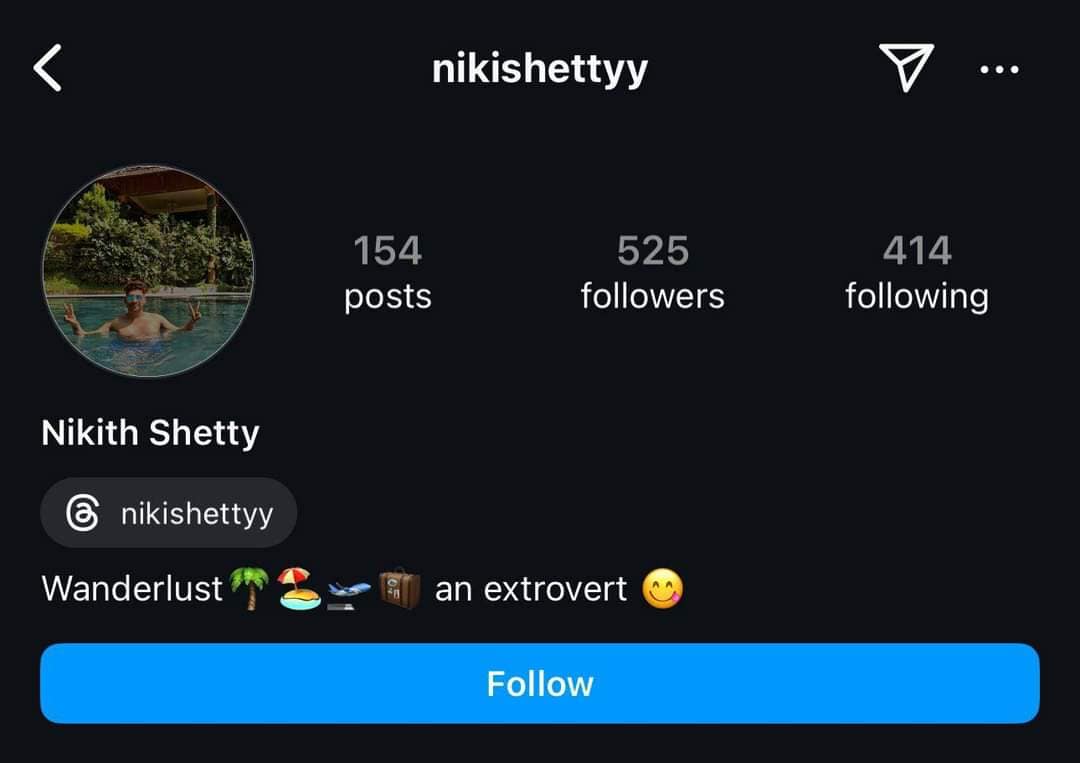Click the 'an extrovert' bio text

point(531,589)
